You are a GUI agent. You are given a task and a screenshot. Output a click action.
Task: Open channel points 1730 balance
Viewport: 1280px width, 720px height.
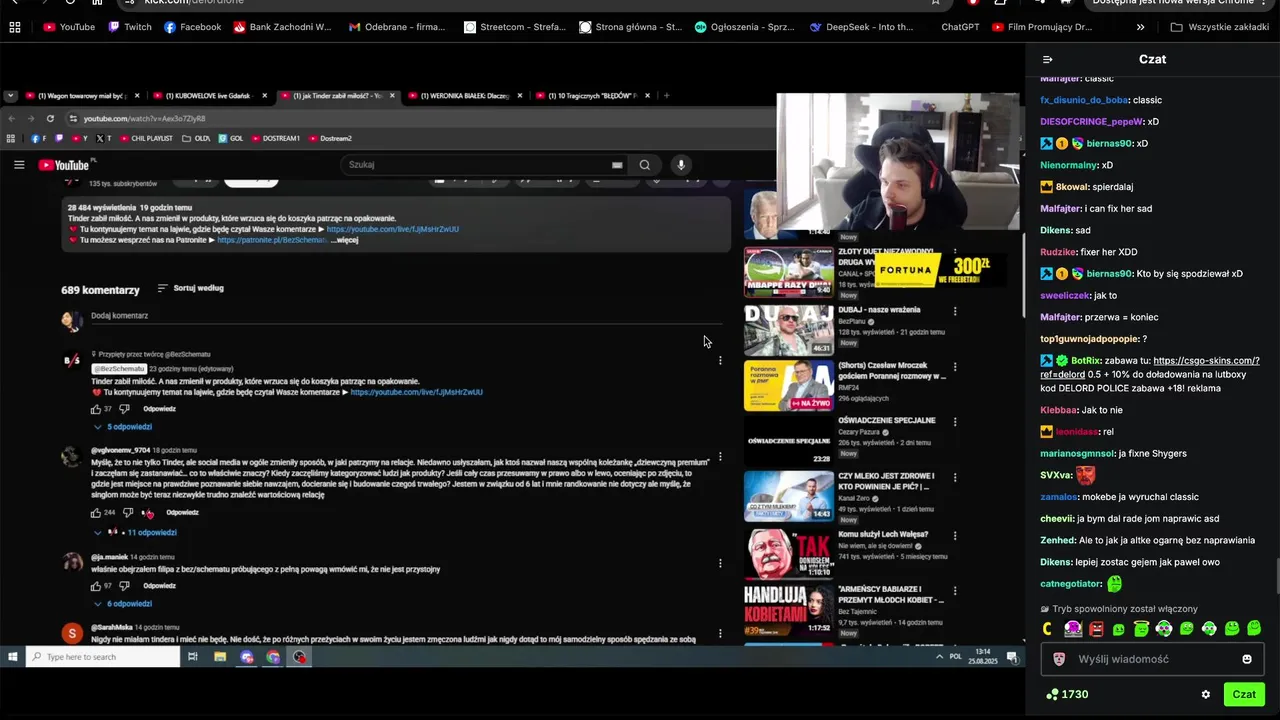click(1067, 694)
